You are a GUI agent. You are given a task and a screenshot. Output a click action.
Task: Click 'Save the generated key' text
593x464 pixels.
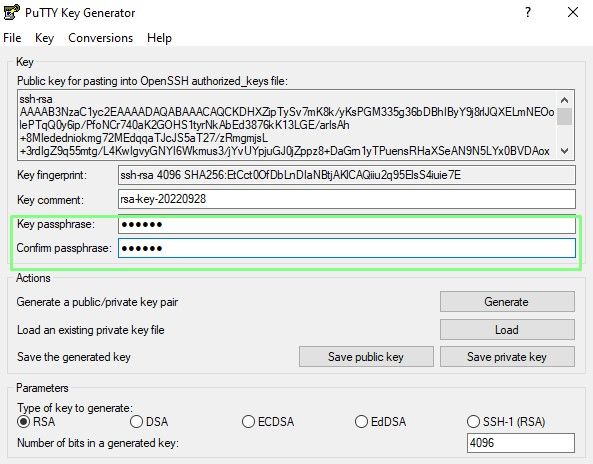pyautogui.click(x=74, y=357)
